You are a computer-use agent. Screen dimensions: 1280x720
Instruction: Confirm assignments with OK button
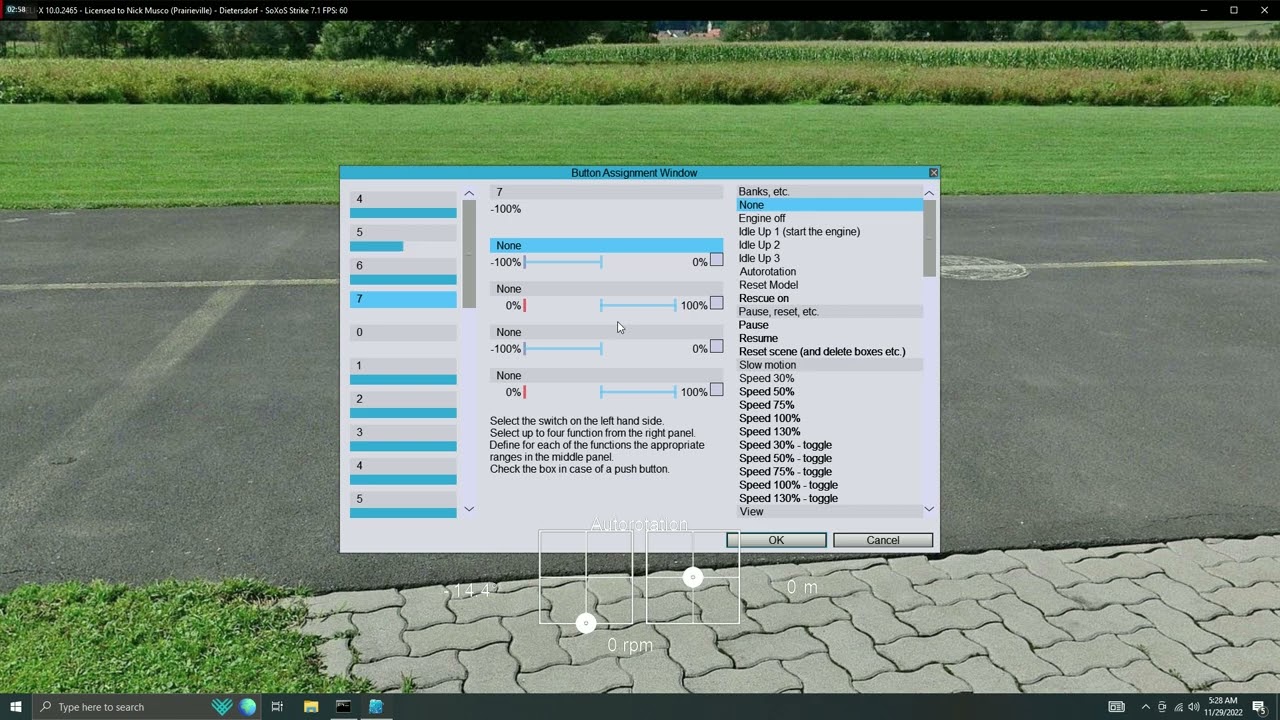tap(776, 540)
